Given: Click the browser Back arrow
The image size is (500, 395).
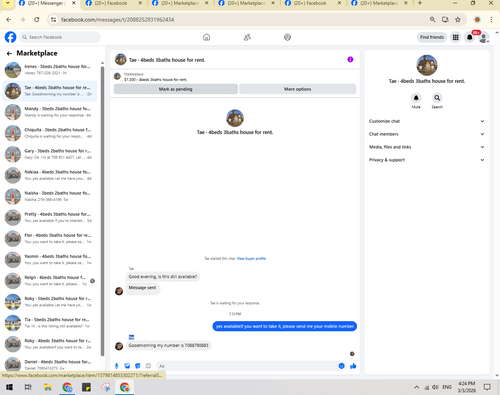Looking at the screenshot, I should [9, 20].
